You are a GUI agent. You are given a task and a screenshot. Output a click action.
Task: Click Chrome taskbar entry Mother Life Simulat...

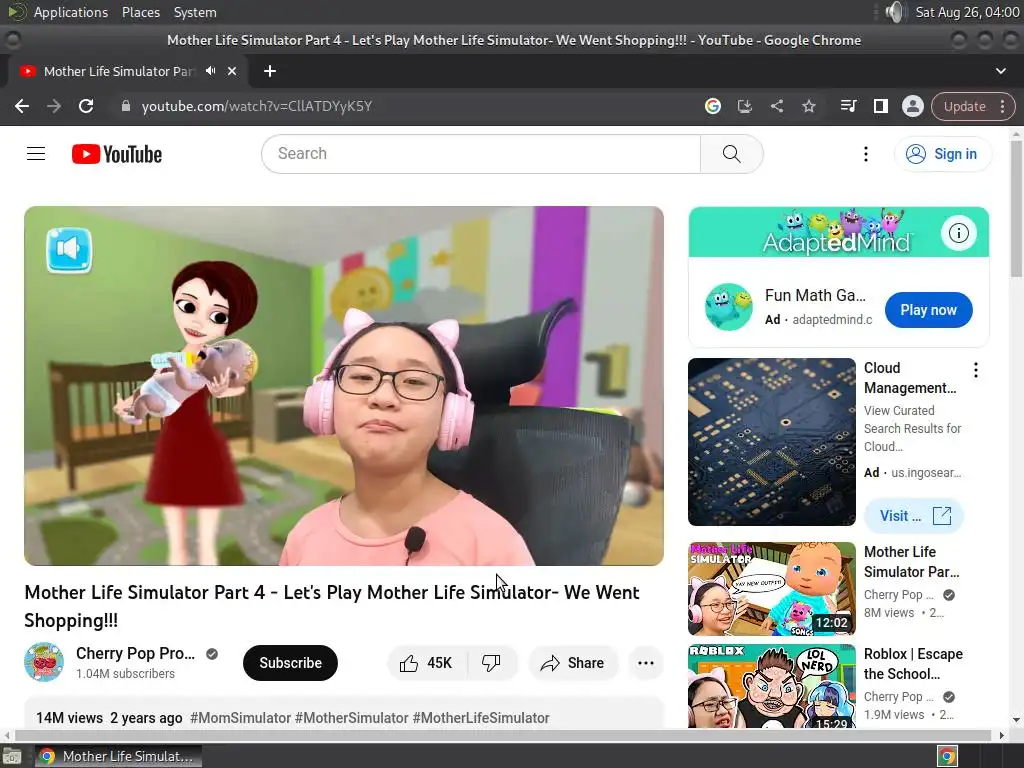118,756
